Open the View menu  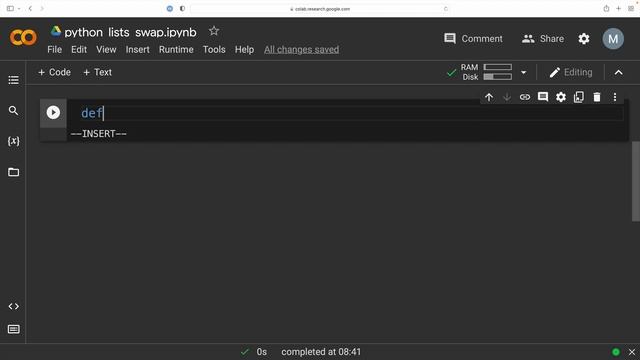(106, 49)
